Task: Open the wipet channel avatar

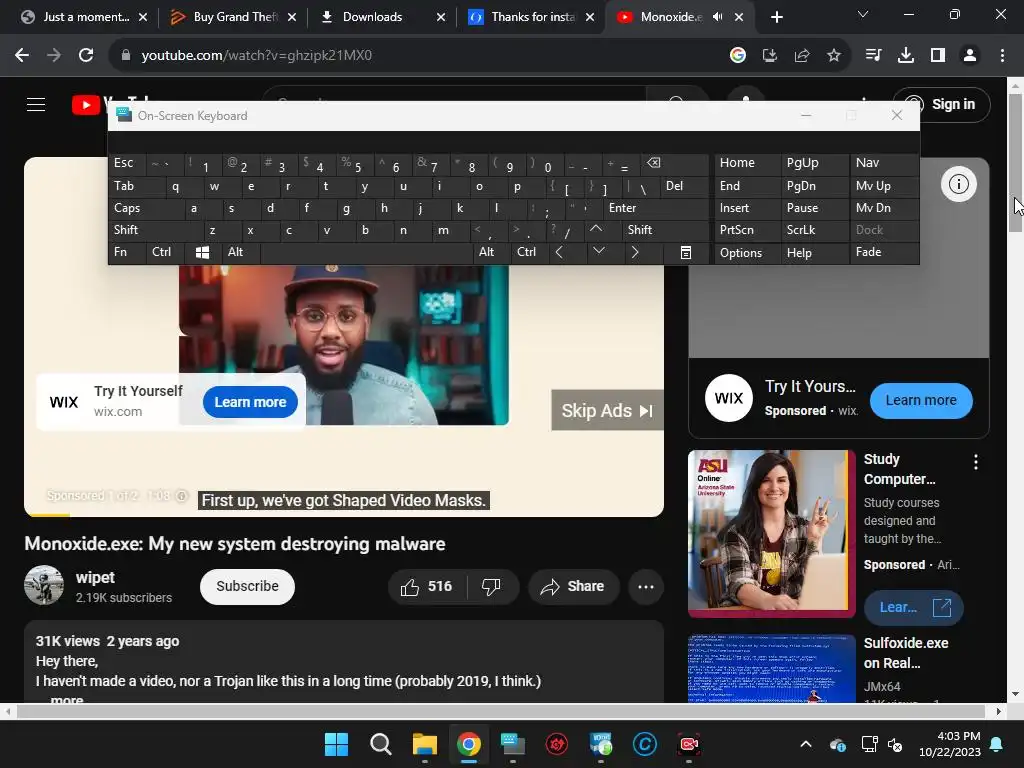Action: (x=44, y=585)
